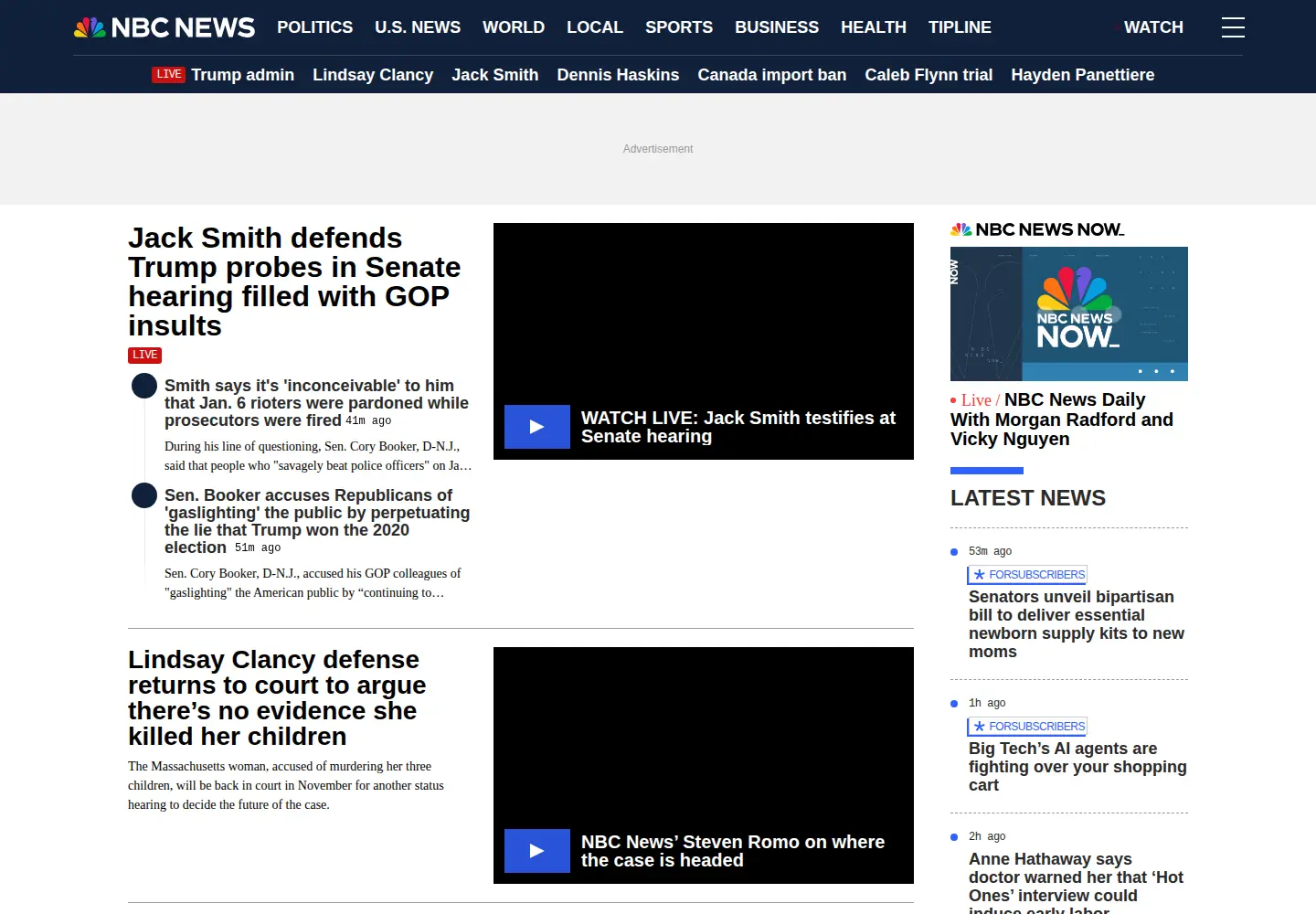1316x914 pixels.
Task: Open the Health section
Action: [x=874, y=27]
